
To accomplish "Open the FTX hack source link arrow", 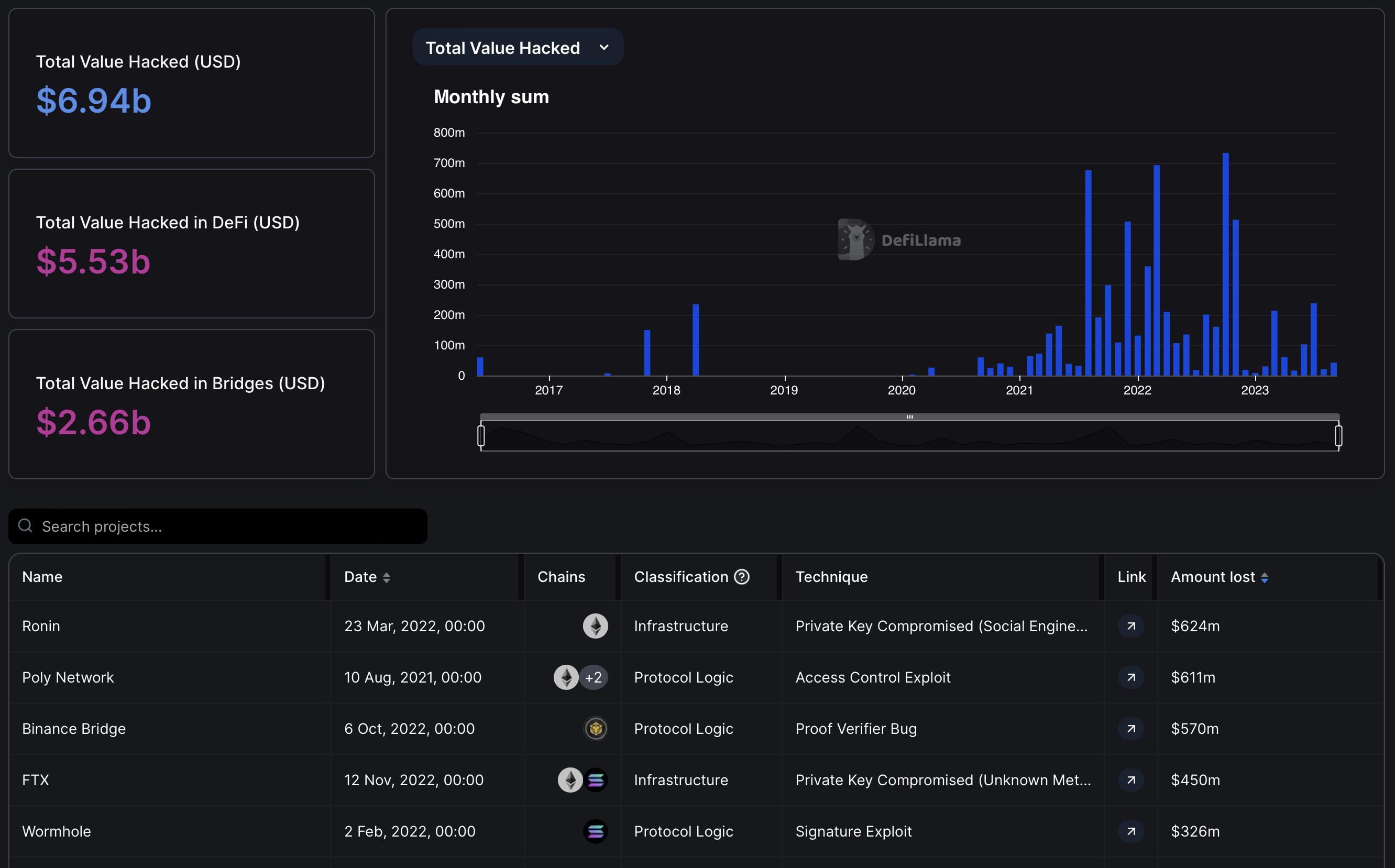I will tap(1131, 780).
